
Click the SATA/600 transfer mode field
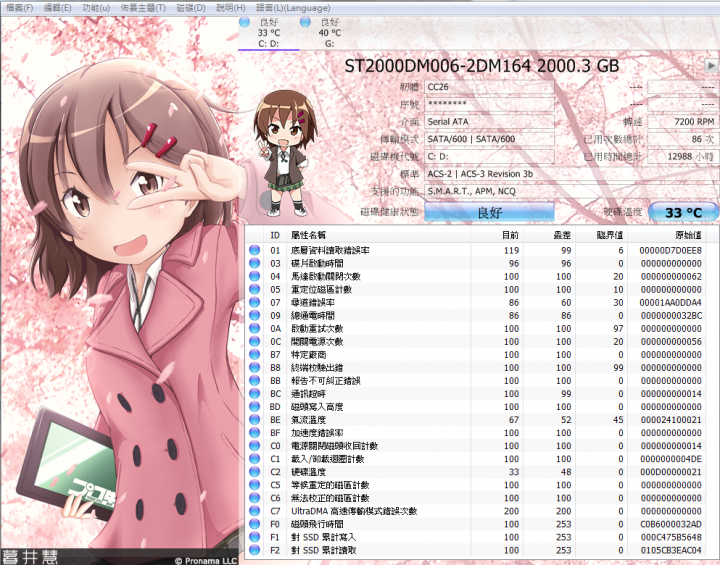point(489,139)
